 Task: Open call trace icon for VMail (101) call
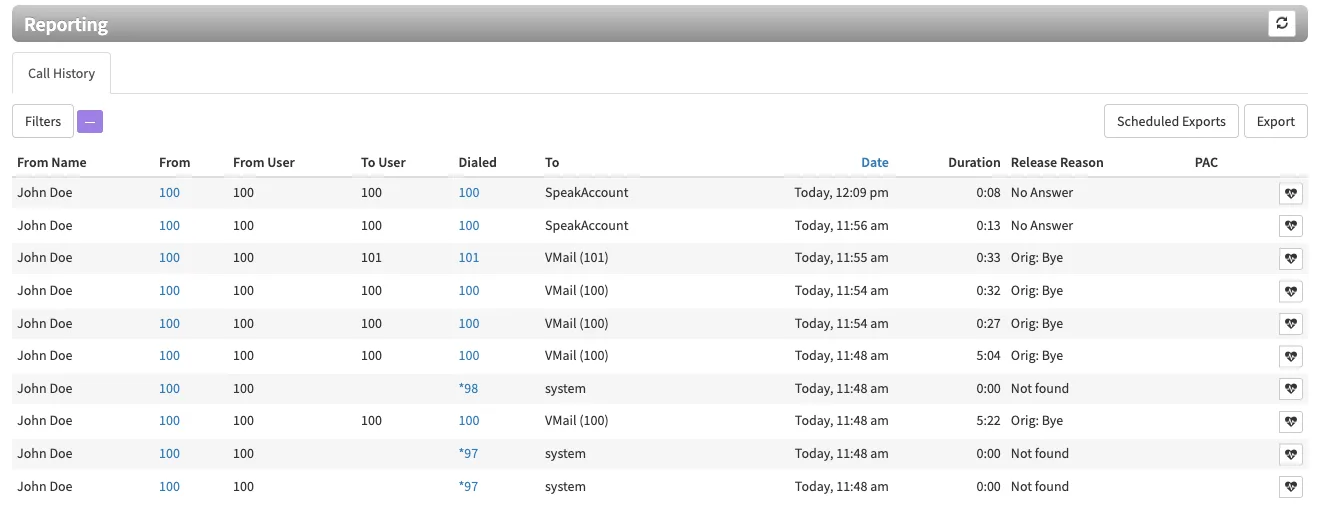coord(1291,259)
